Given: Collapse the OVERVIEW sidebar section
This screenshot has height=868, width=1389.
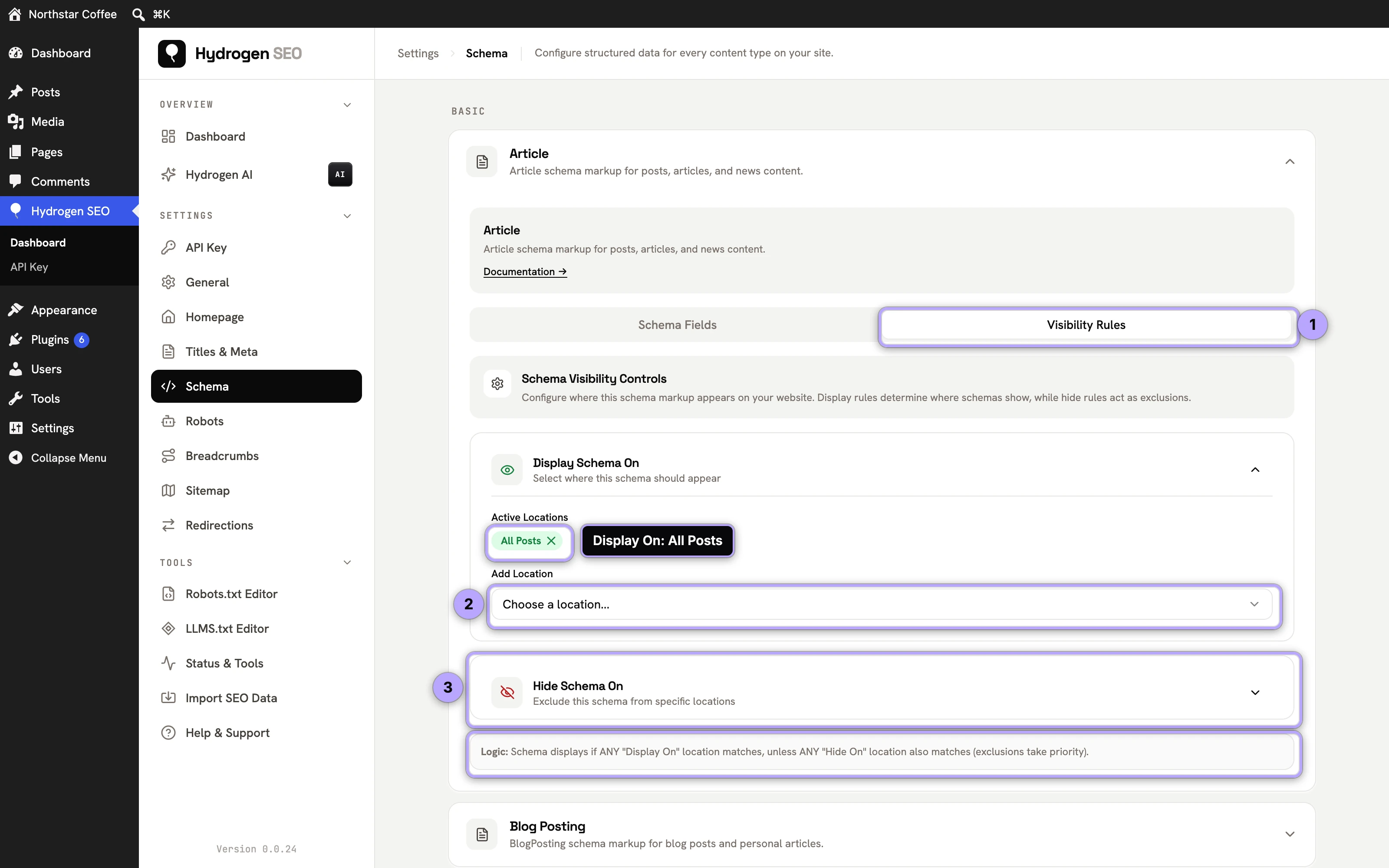Looking at the screenshot, I should coord(347,105).
